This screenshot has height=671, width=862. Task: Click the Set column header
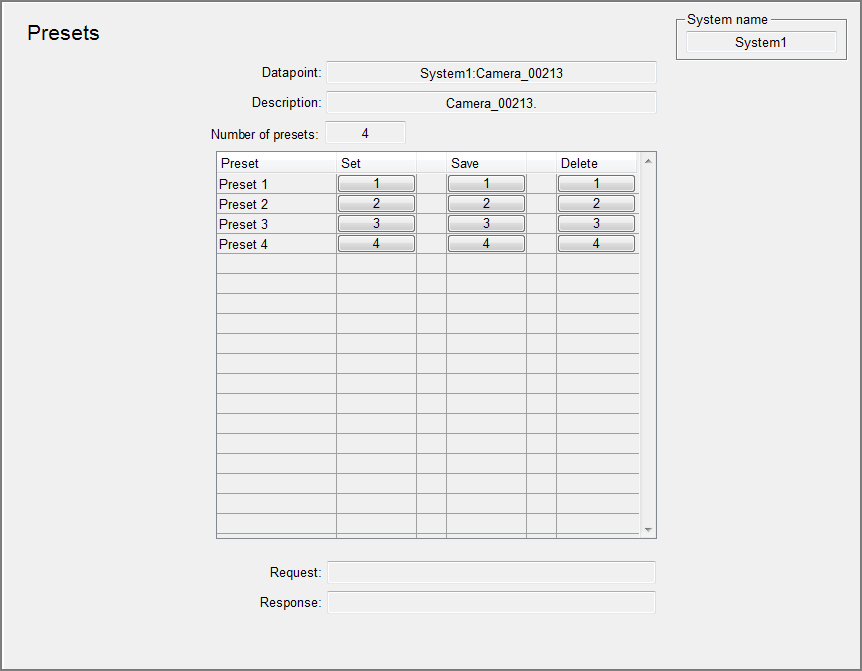pos(376,163)
